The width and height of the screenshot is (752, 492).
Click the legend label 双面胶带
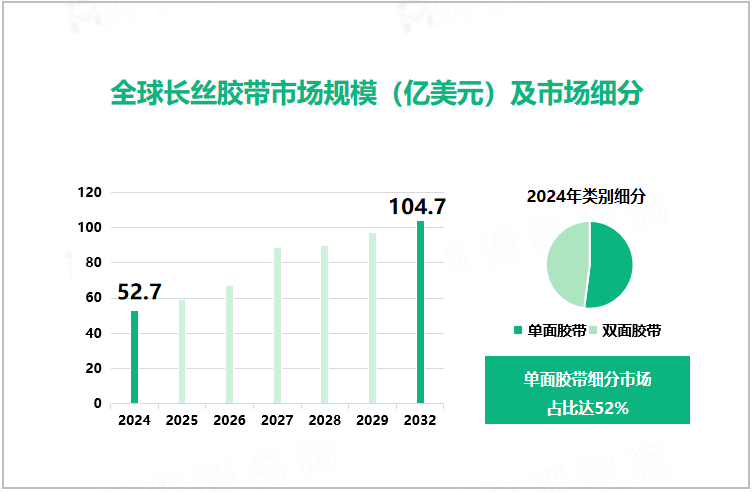pos(632,330)
